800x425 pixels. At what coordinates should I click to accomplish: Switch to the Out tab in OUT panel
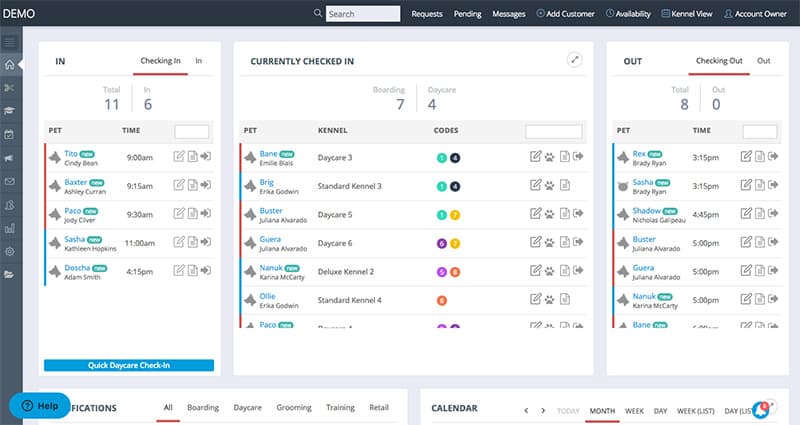click(763, 61)
